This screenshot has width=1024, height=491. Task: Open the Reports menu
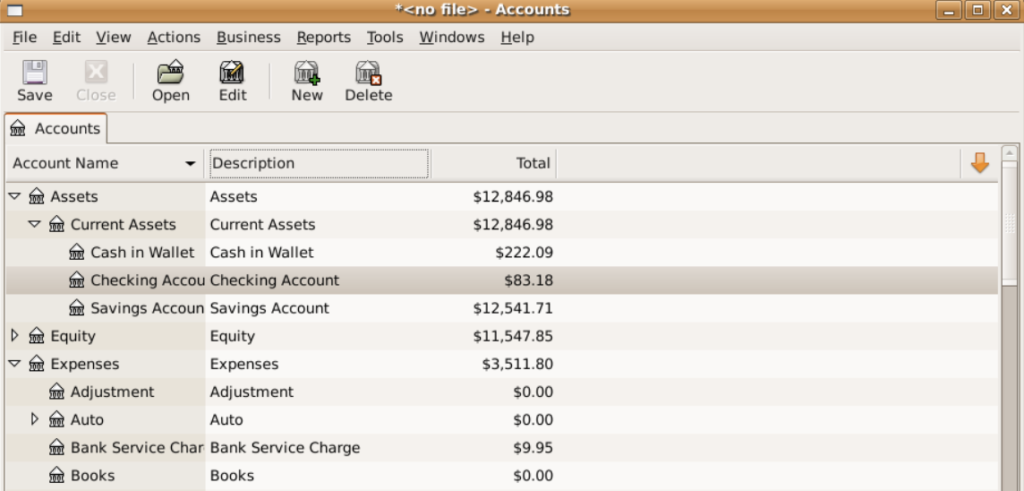click(323, 37)
